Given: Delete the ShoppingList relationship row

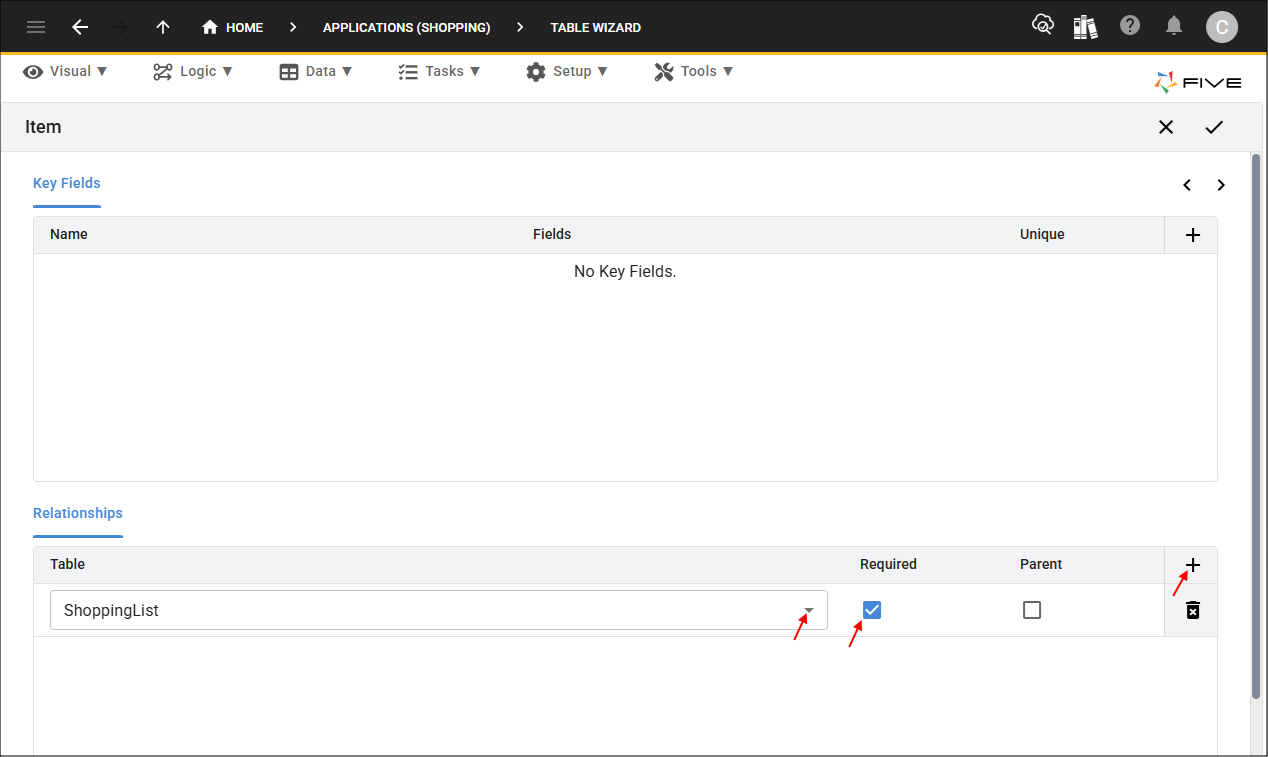Looking at the screenshot, I should coord(1192,610).
